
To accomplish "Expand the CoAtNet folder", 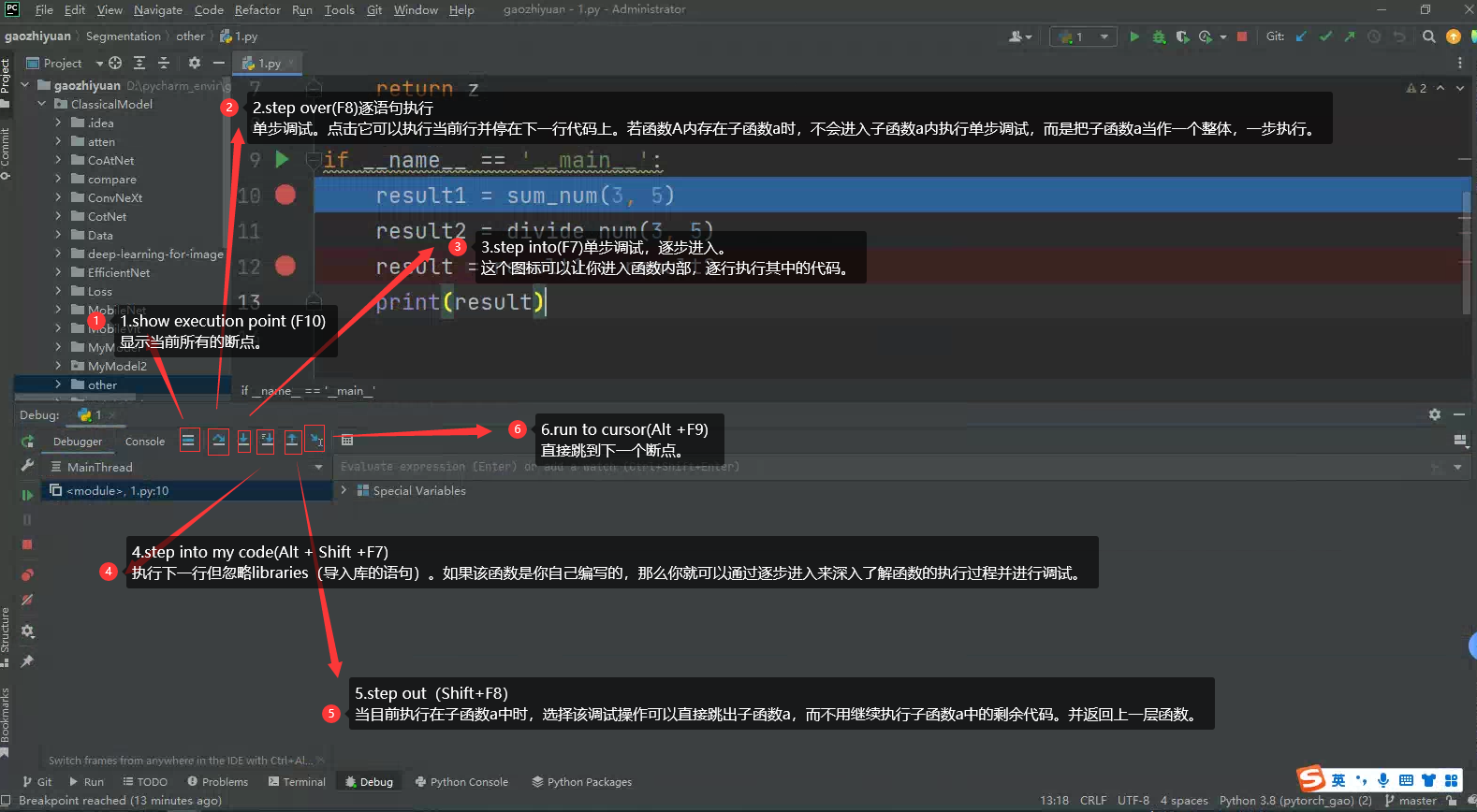I will click(58, 160).
